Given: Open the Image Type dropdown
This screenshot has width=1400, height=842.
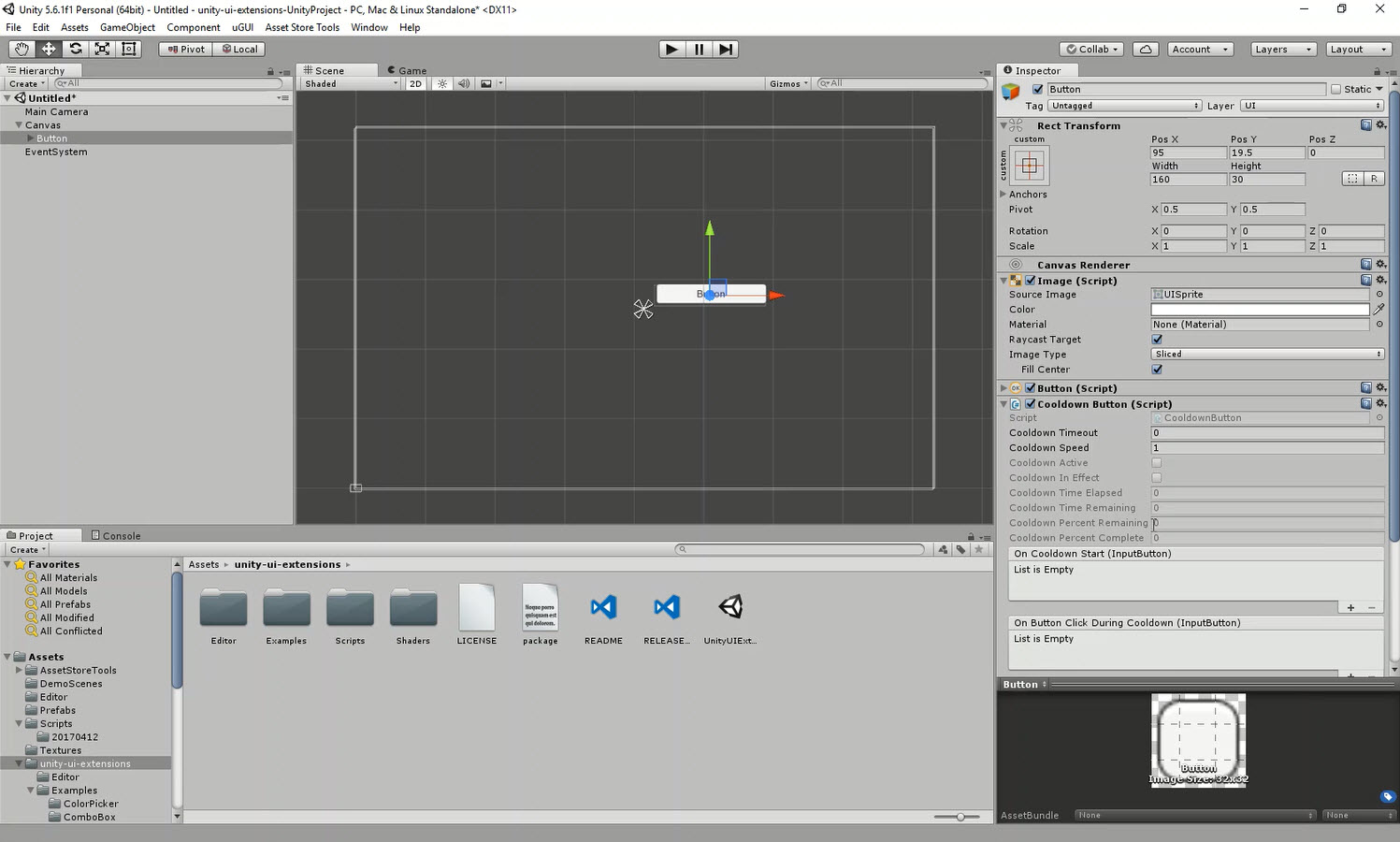Looking at the screenshot, I should (1267, 354).
